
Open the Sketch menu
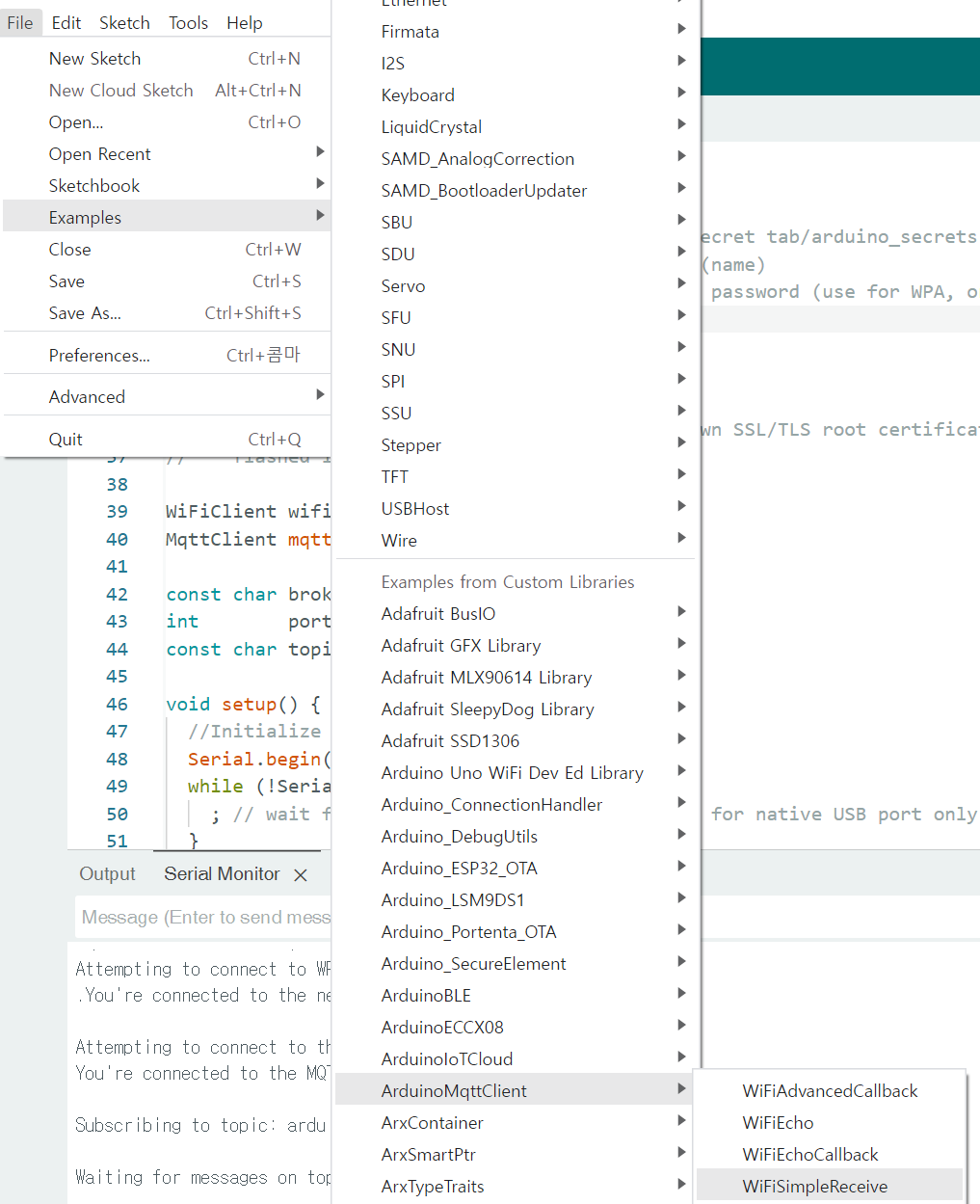point(124,22)
